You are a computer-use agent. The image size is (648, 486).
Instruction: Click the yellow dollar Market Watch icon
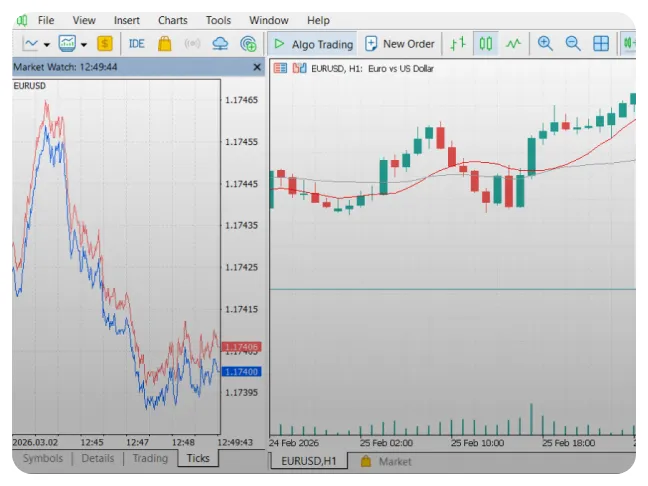tap(105, 44)
